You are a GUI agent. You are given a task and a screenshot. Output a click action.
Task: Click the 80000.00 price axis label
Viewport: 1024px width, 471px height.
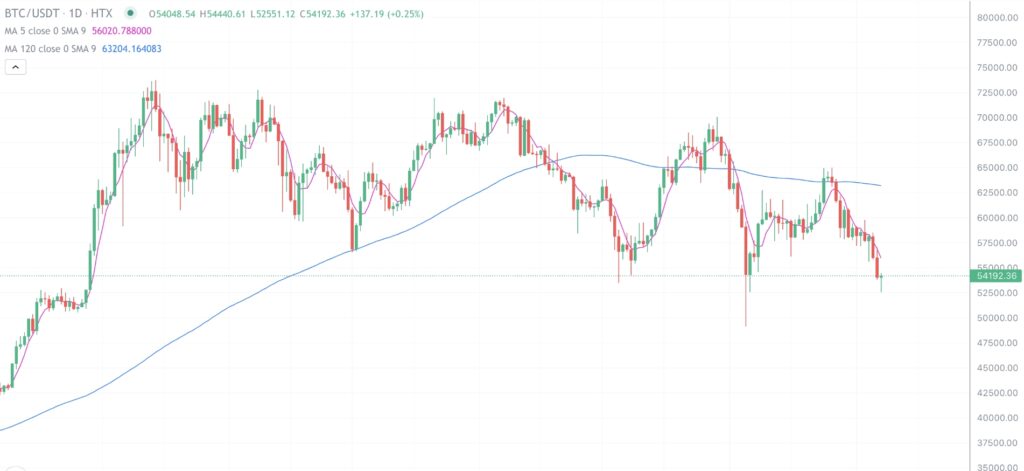tap(997, 18)
